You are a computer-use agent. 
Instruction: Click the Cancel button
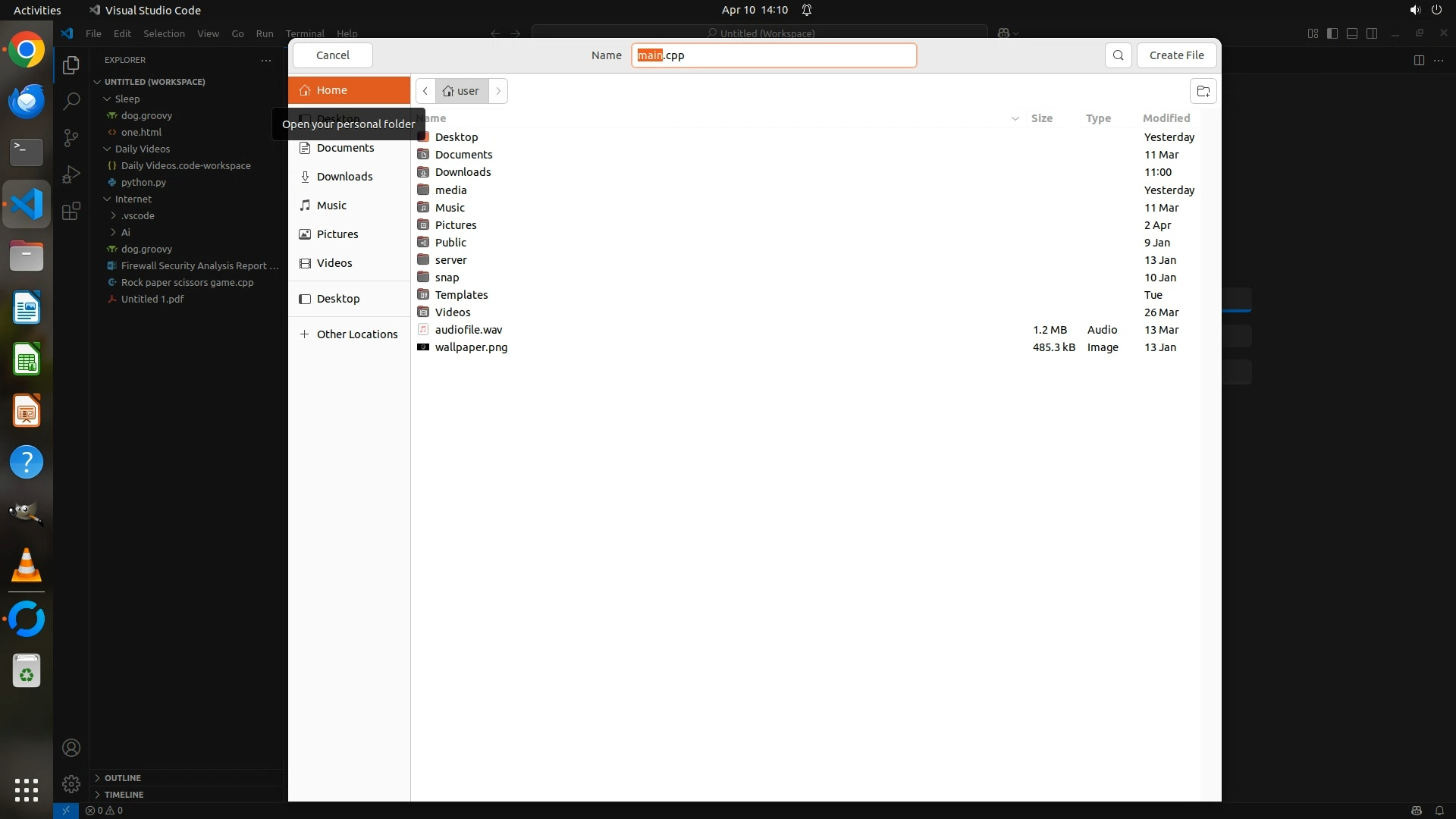(x=332, y=55)
